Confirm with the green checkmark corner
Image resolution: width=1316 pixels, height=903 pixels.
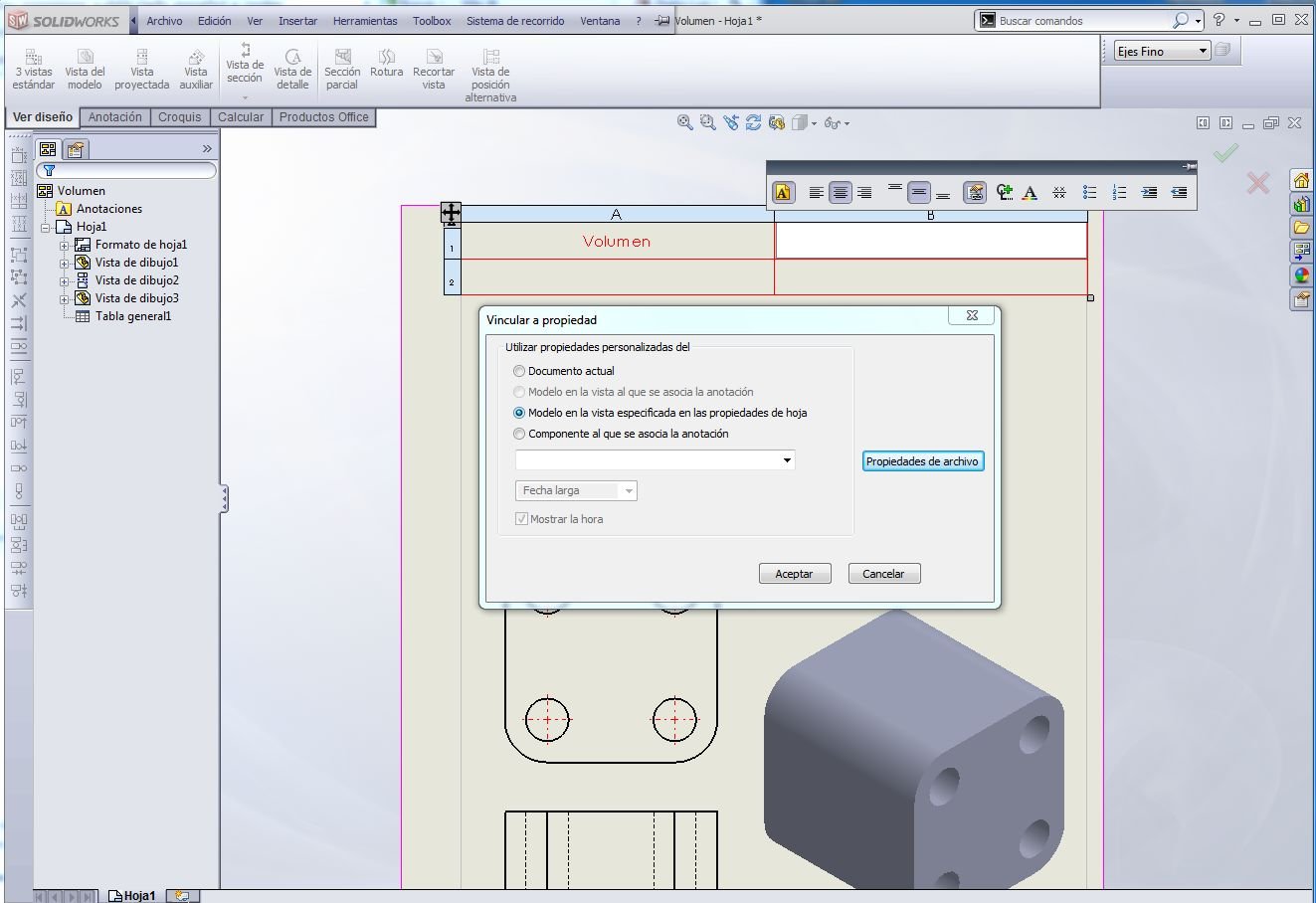coord(1225,153)
